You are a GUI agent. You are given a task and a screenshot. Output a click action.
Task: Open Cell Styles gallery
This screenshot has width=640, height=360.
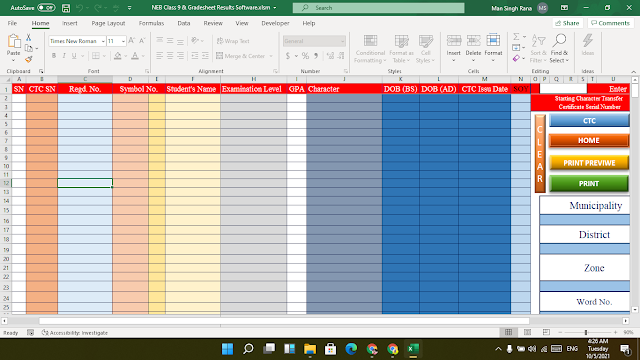point(425,49)
